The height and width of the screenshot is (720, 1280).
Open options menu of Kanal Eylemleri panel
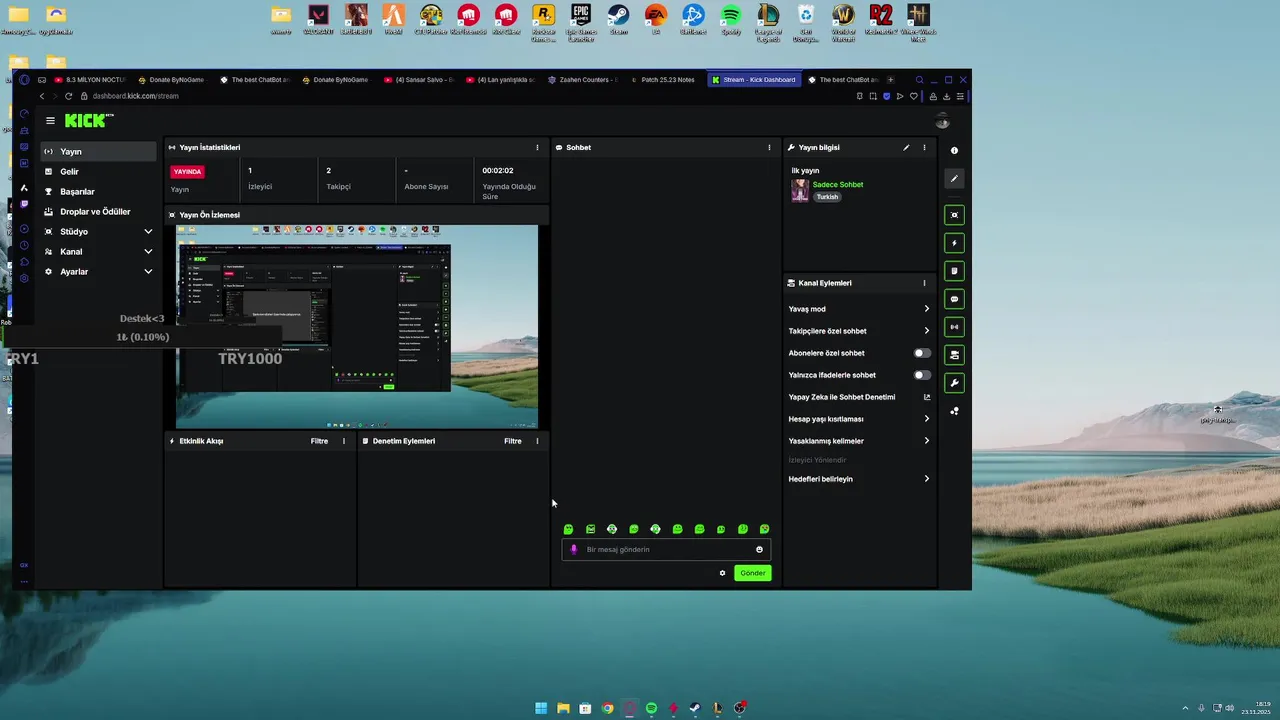coord(924,283)
